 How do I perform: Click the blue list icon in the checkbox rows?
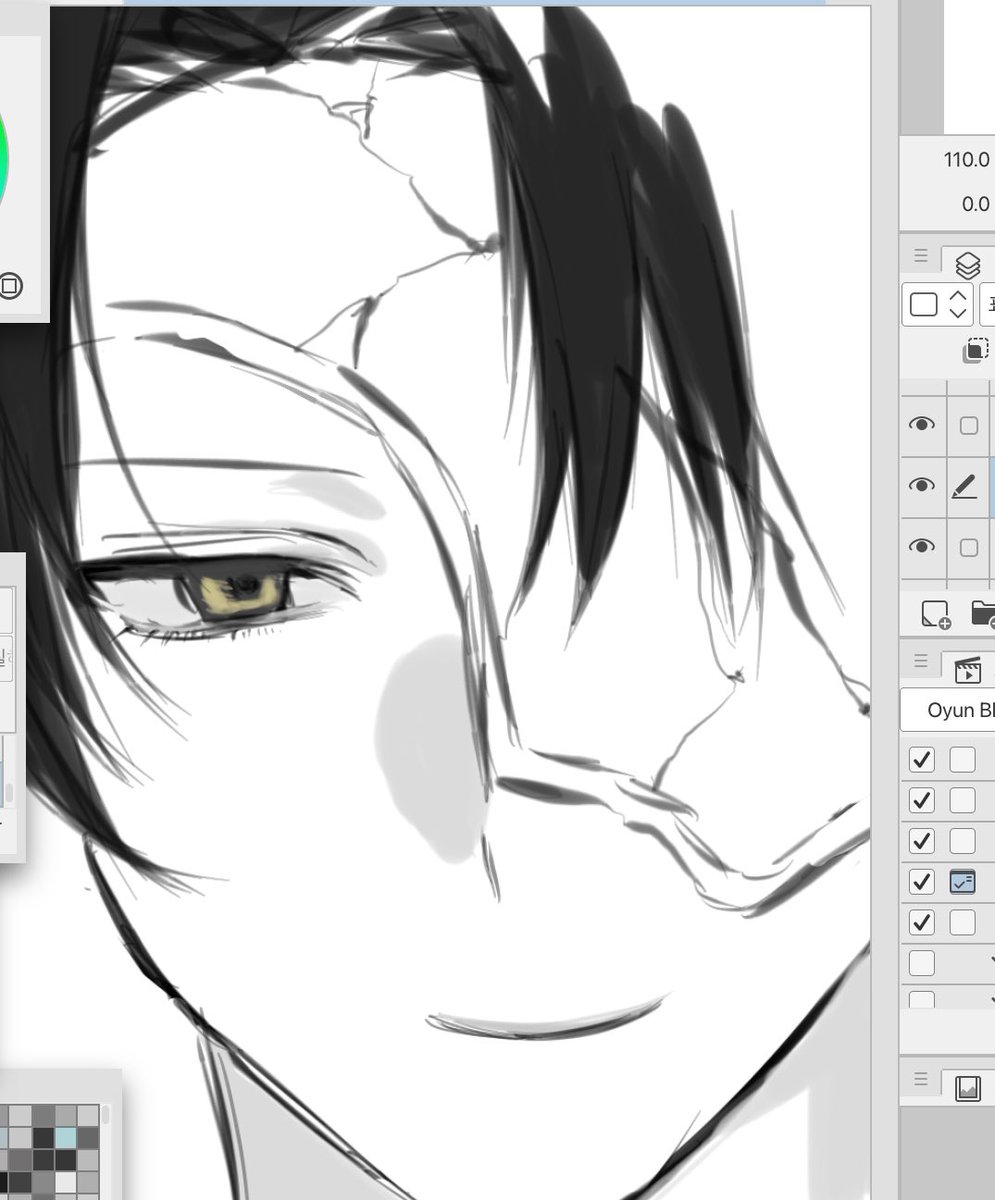coord(962,882)
